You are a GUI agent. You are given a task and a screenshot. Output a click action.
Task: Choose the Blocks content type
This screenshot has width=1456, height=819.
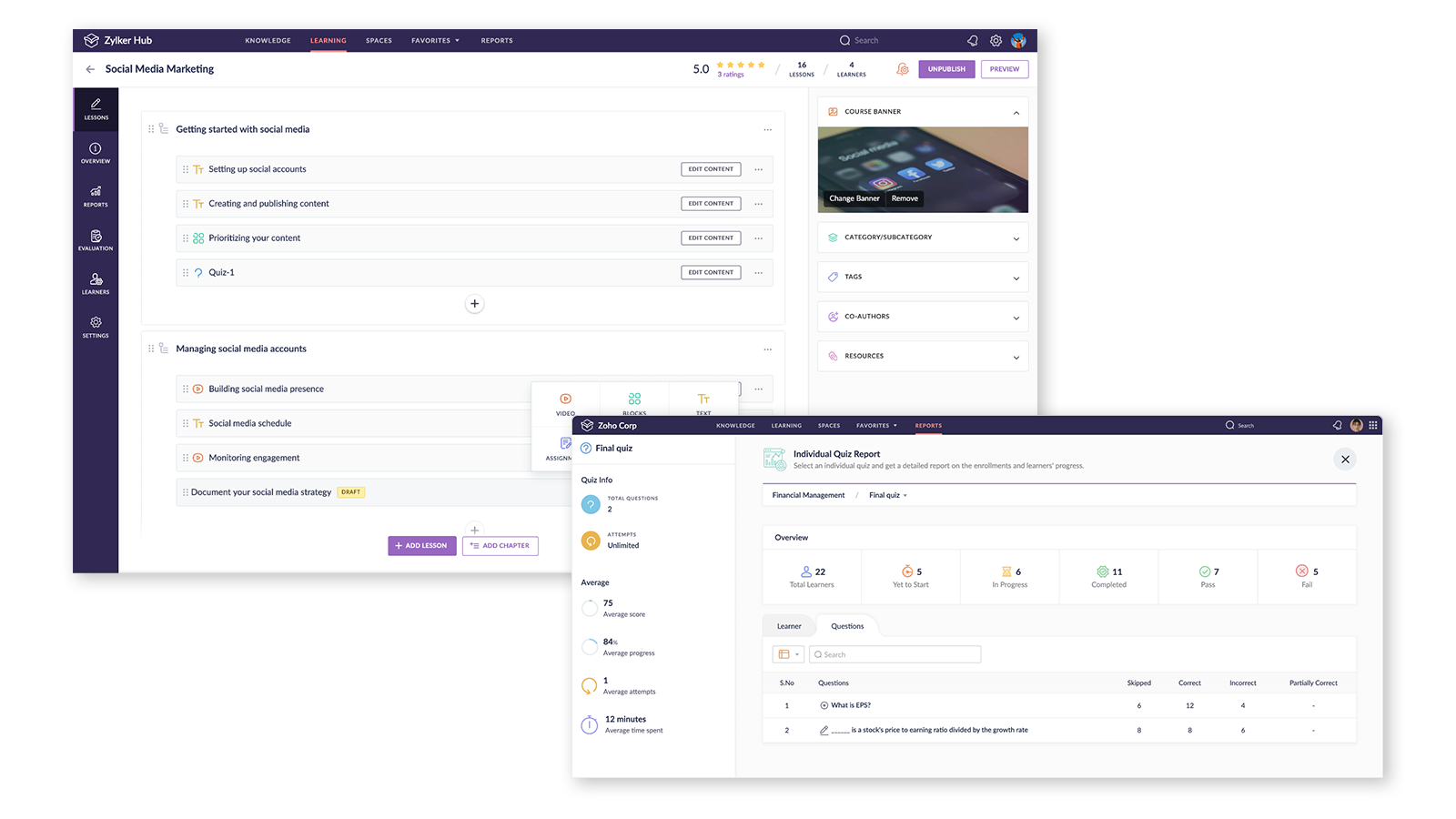[x=634, y=400]
